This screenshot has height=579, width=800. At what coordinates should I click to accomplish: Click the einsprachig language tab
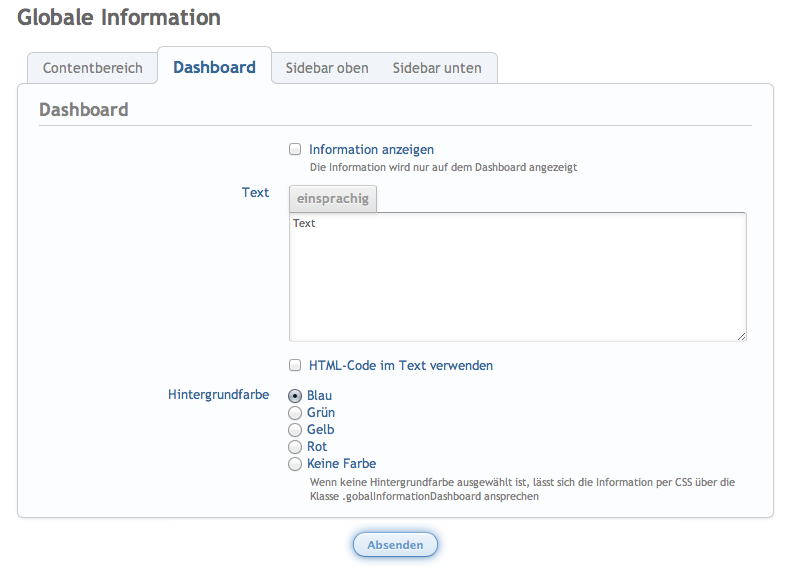(333, 198)
